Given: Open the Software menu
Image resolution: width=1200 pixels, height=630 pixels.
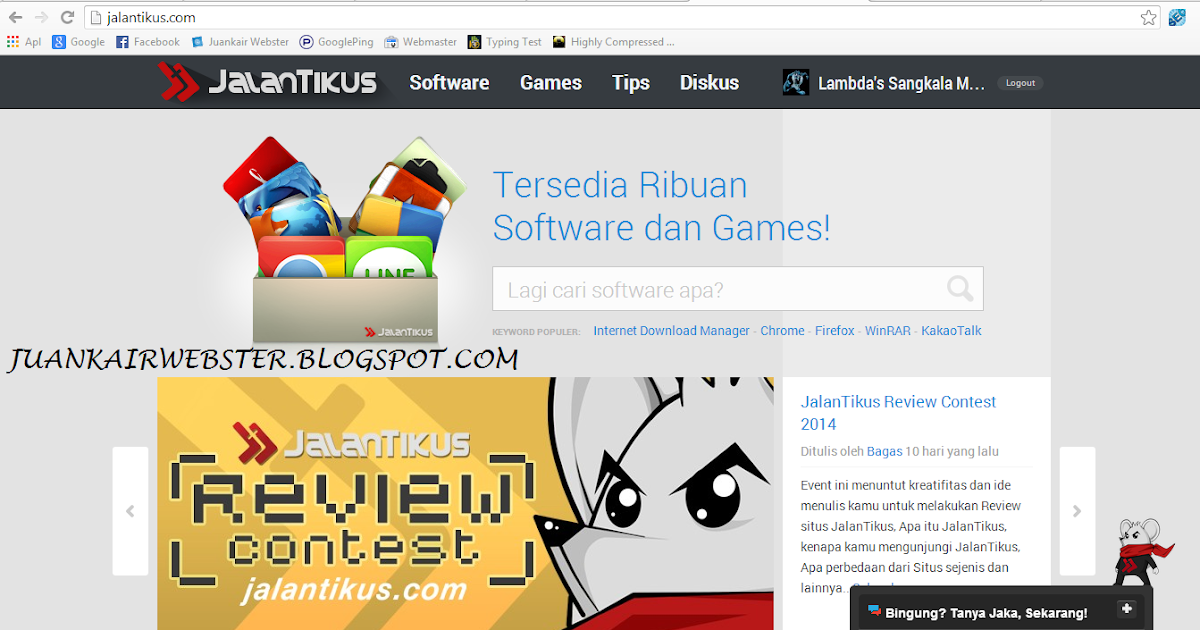Looking at the screenshot, I should [449, 83].
